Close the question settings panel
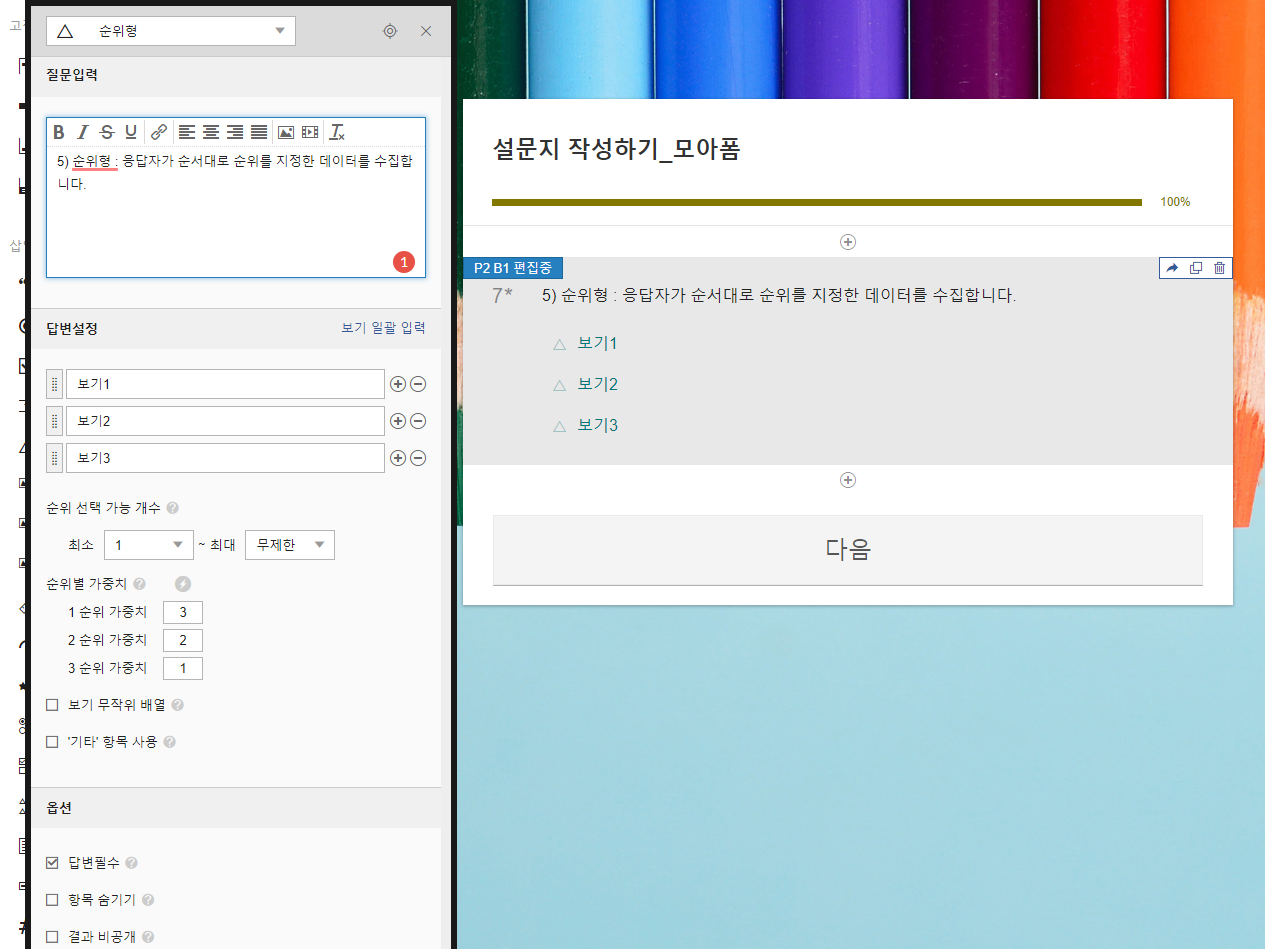The image size is (1265, 949). [x=426, y=31]
